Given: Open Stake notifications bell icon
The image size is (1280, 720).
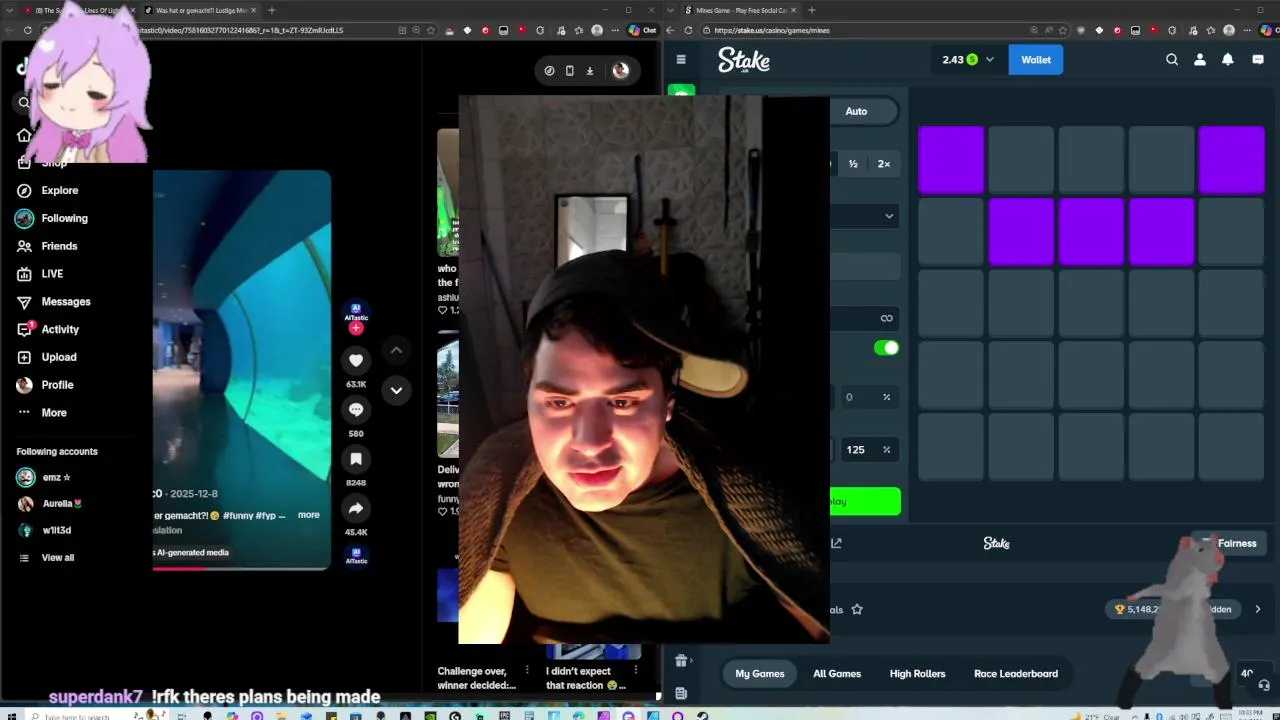Looking at the screenshot, I should point(1228,60).
